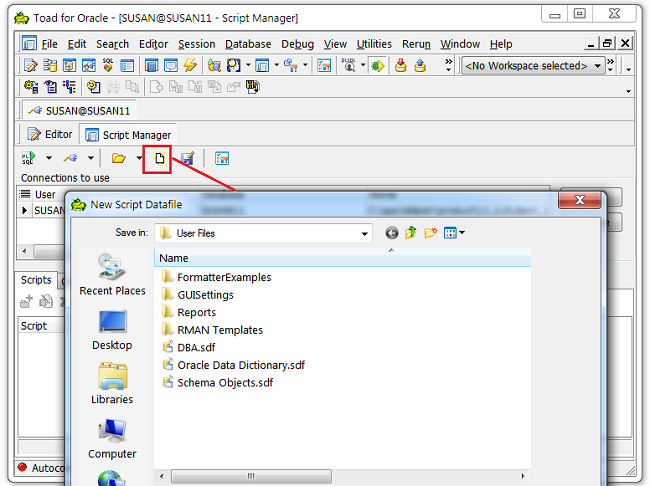The width and height of the screenshot is (650, 486).
Task: Open the Debug menu
Action: point(297,44)
